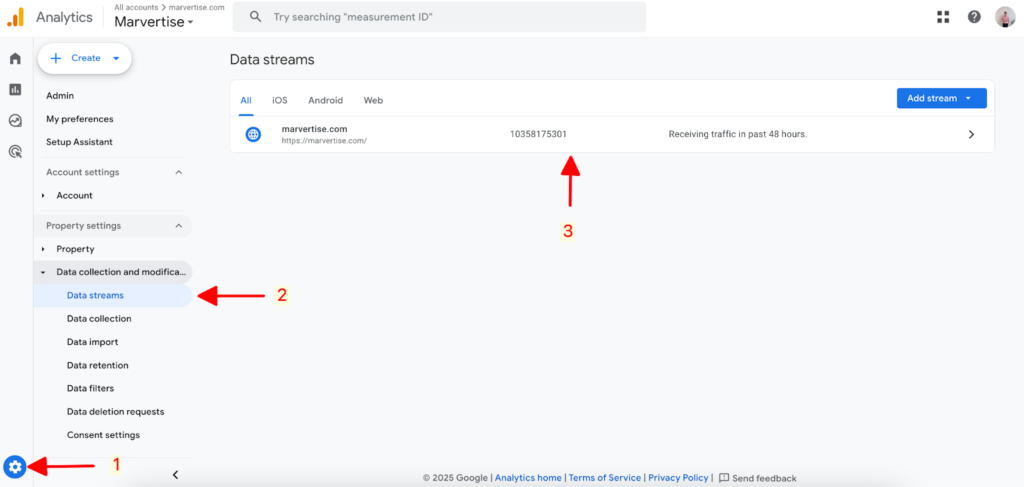Click the Terms of Service link
Viewport: 1024px width, 487px height.
pyautogui.click(x=605, y=478)
